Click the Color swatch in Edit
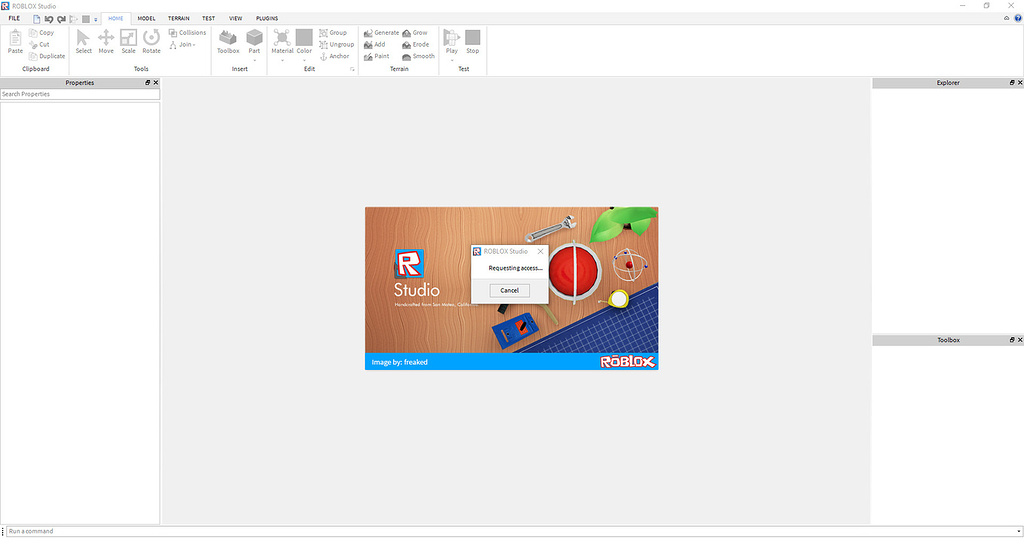 click(x=304, y=37)
